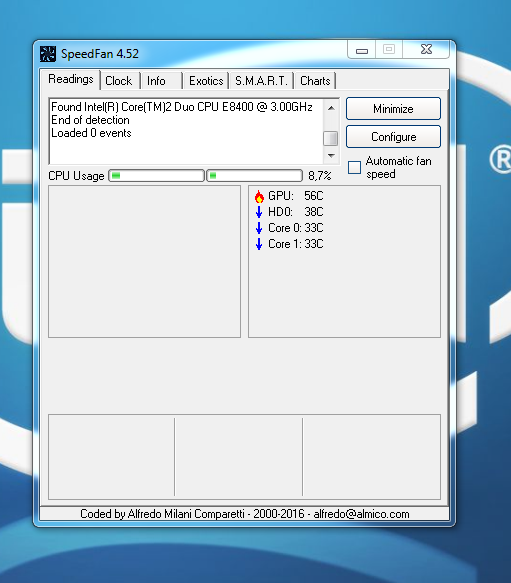This screenshot has height=583, width=511.
Task: Select the Readings tab
Action: (x=71, y=79)
